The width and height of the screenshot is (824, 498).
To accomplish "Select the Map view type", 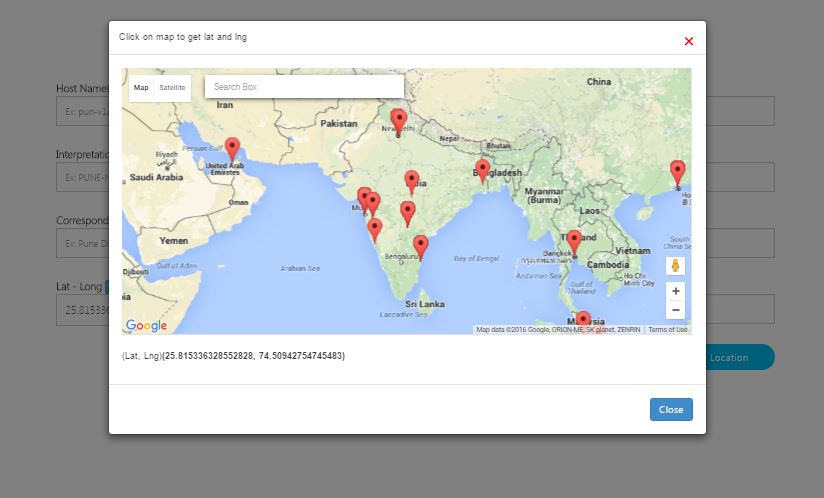I will (x=141, y=88).
